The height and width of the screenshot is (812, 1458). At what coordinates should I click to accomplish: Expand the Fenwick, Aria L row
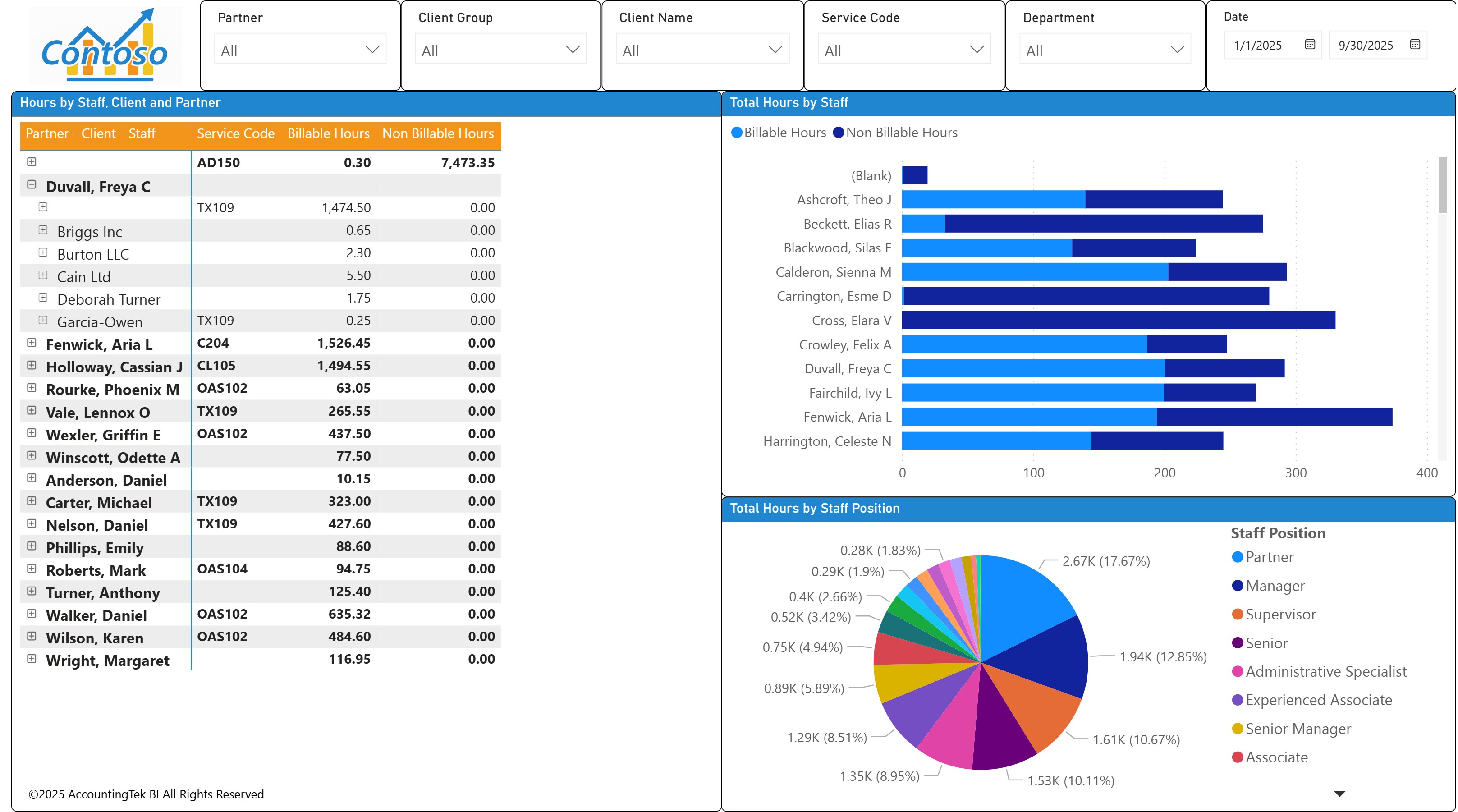click(31, 343)
